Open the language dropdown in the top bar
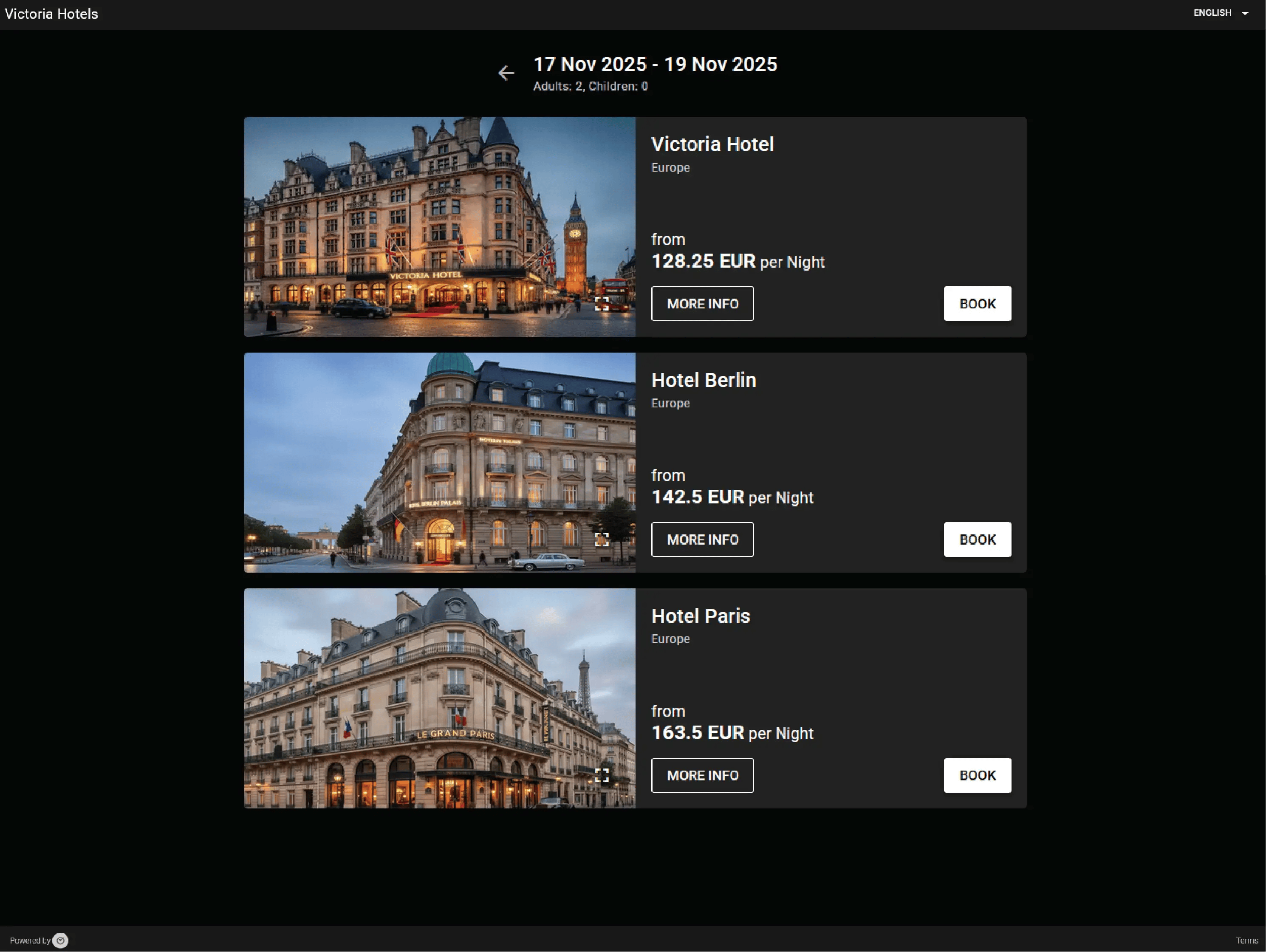 pyautogui.click(x=1219, y=13)
